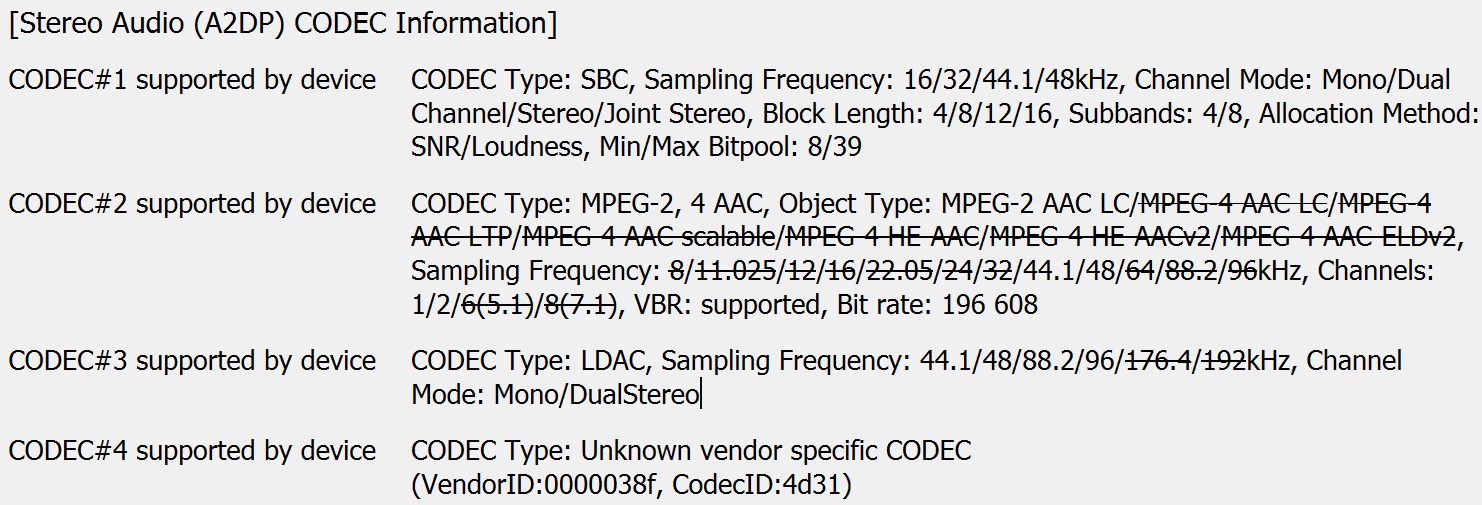Viewport: 1482px width, 505px height.
Task: Select the CODEC#4 supported by device label
Action: click(x=192, y=451)
